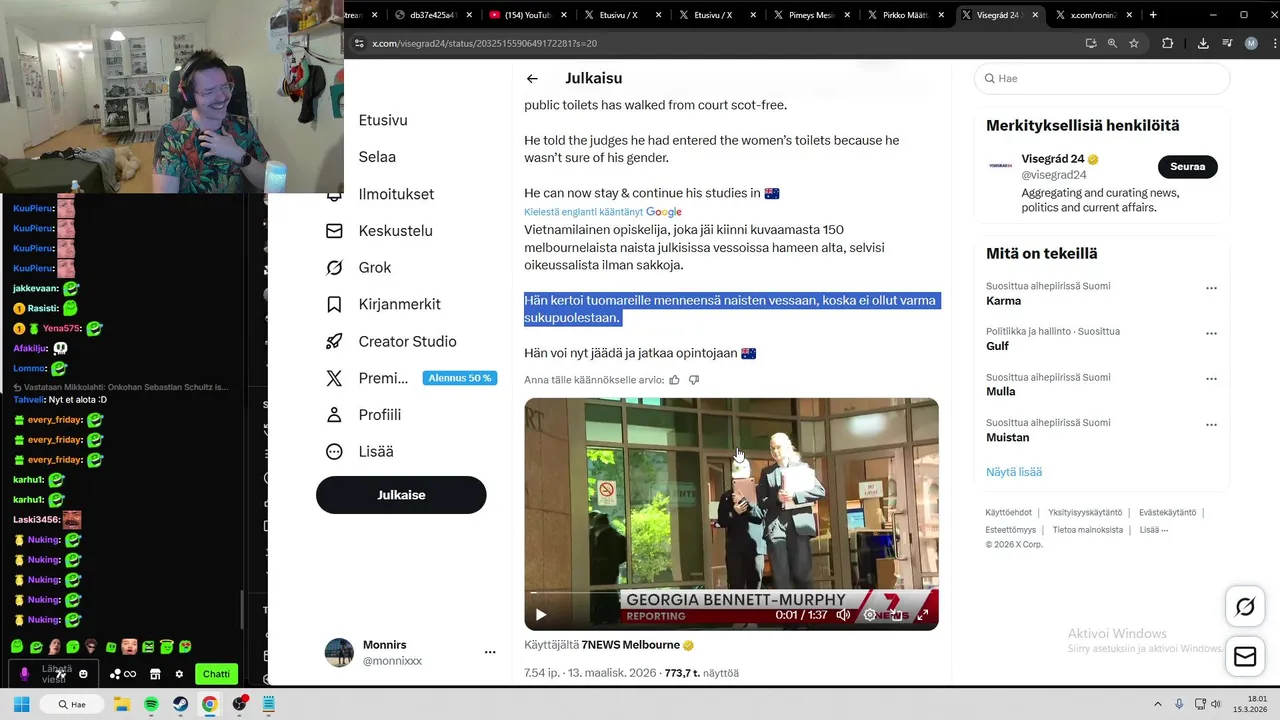The height and width of the screenshot is (720, 1280).
Task: Switch to the (154) YouTube tab
Action: coord(526,15)
